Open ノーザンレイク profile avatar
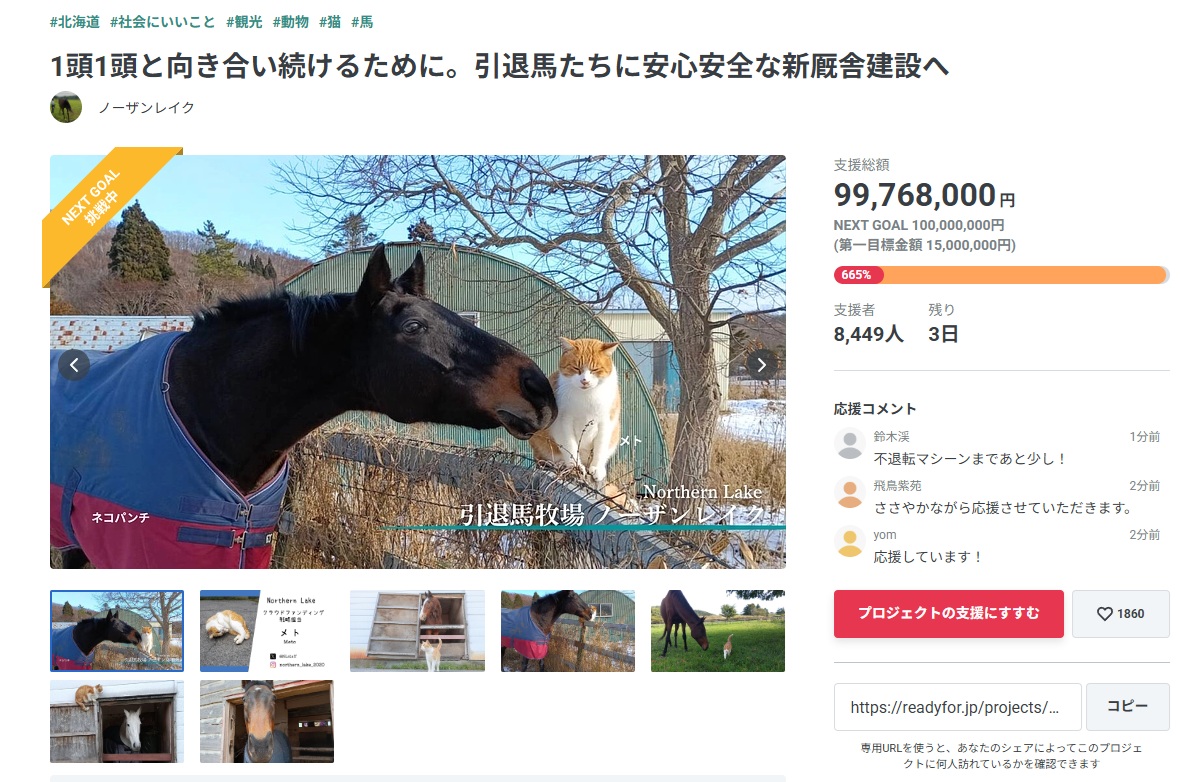This screenshot has height=782, width=1190. [66, 107]
